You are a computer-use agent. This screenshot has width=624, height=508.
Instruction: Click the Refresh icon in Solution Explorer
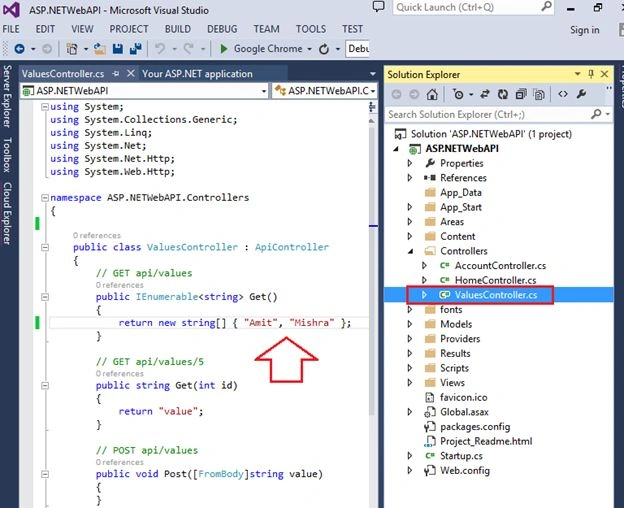503,94
